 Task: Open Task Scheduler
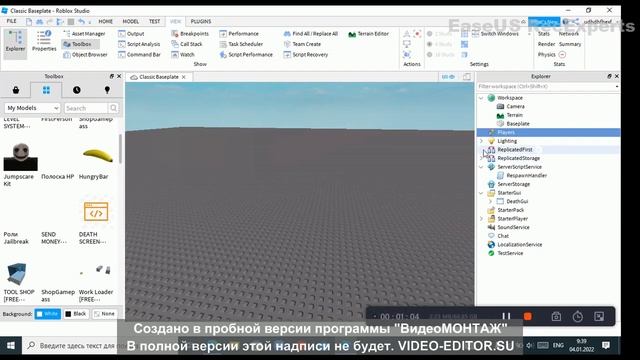point(241,44)
